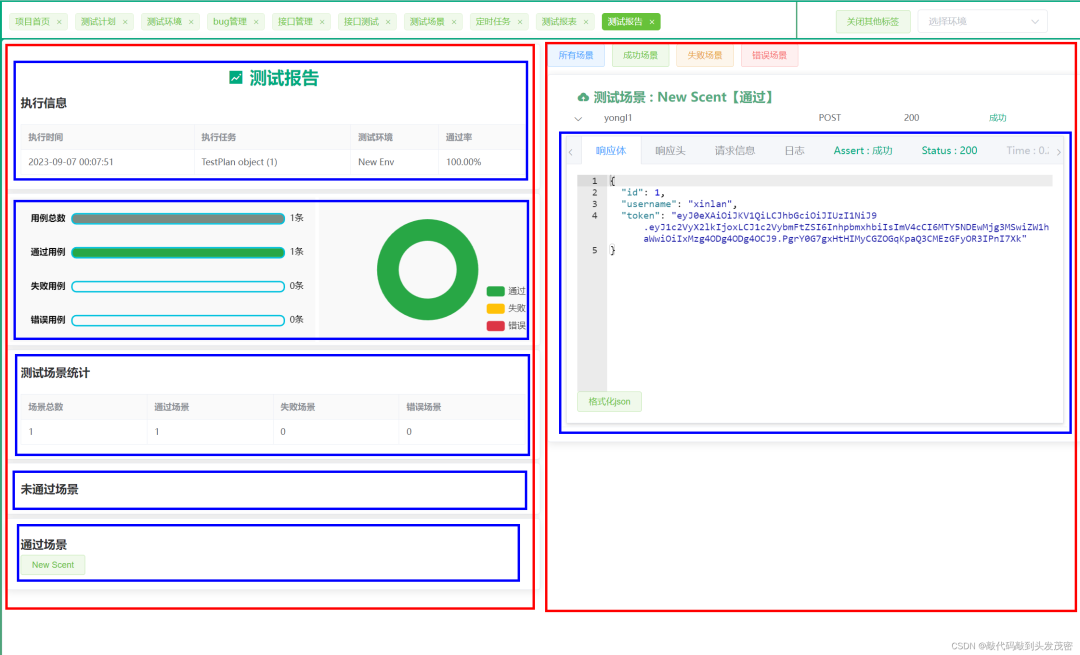Toggle the green 通过 legend item

point(506,291)
